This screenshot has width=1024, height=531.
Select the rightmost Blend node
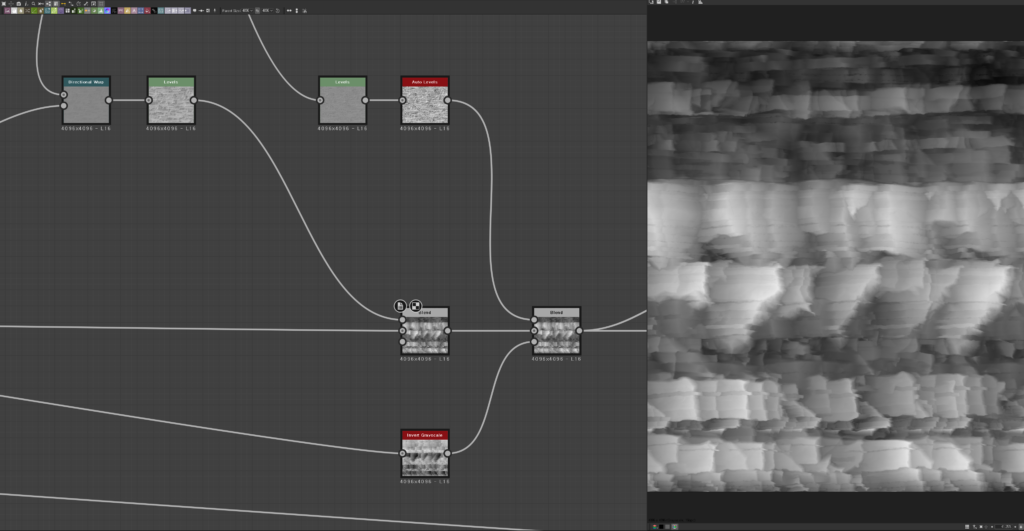click(556, 331)
